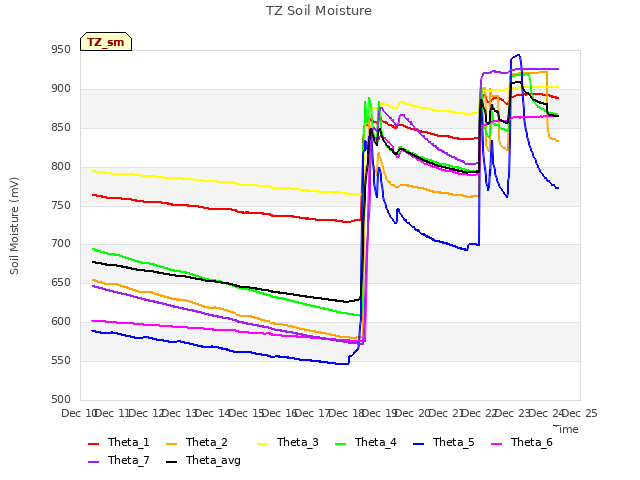The height and width of the screenshot is (480, 640).
Task: Click the Dec 14 x-axis date label
Action: pos(213,413)
